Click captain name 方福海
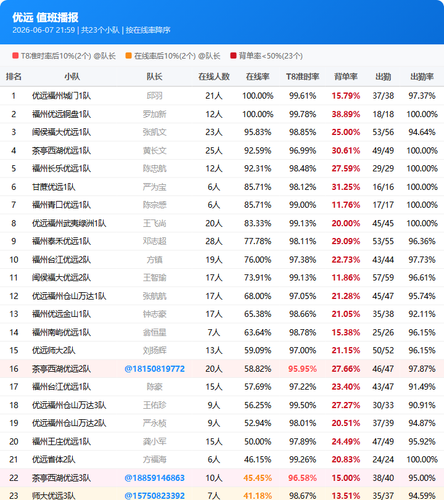 click(154, 459)
